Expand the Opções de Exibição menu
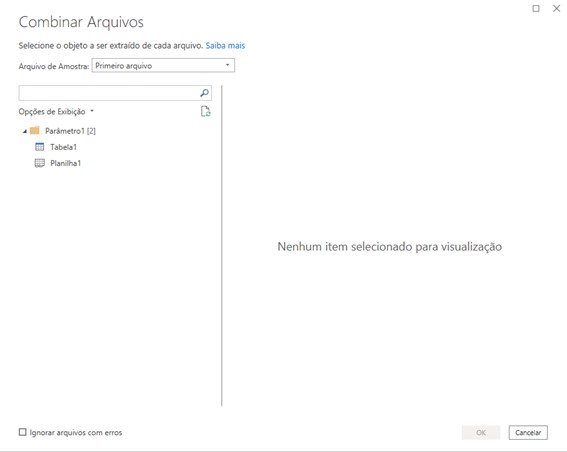 point(56,111)
